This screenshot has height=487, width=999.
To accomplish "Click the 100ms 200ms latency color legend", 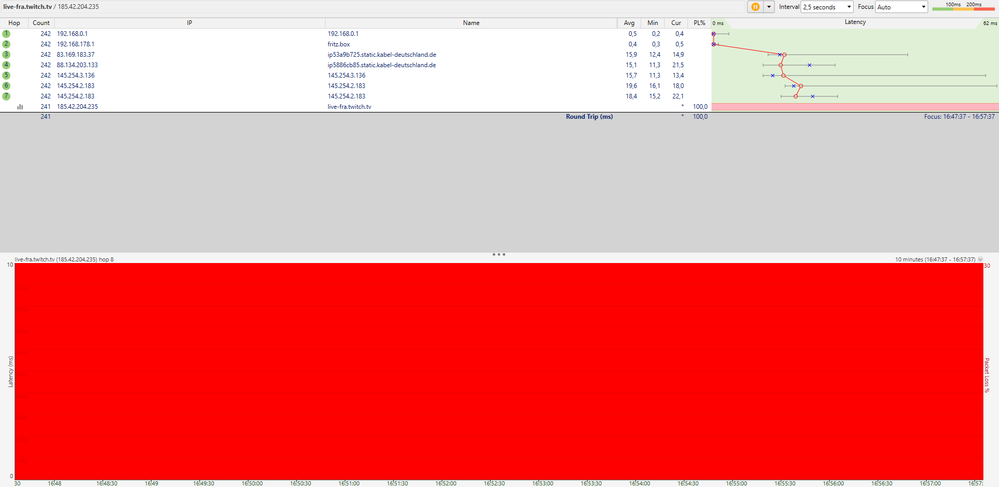I will 963,6.
